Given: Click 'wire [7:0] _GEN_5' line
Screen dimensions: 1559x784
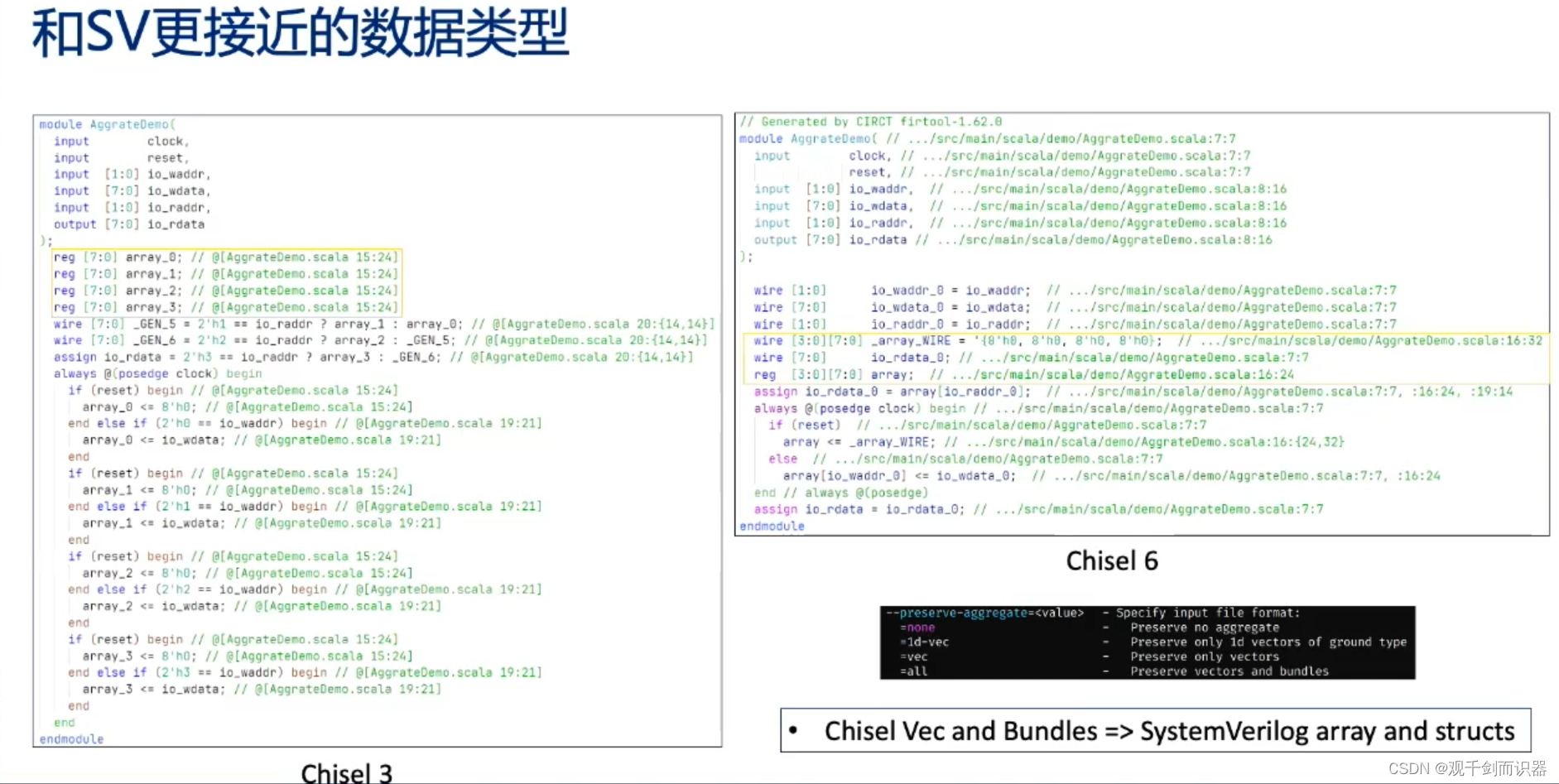Looking at the screenshot, I should (384, 324).
